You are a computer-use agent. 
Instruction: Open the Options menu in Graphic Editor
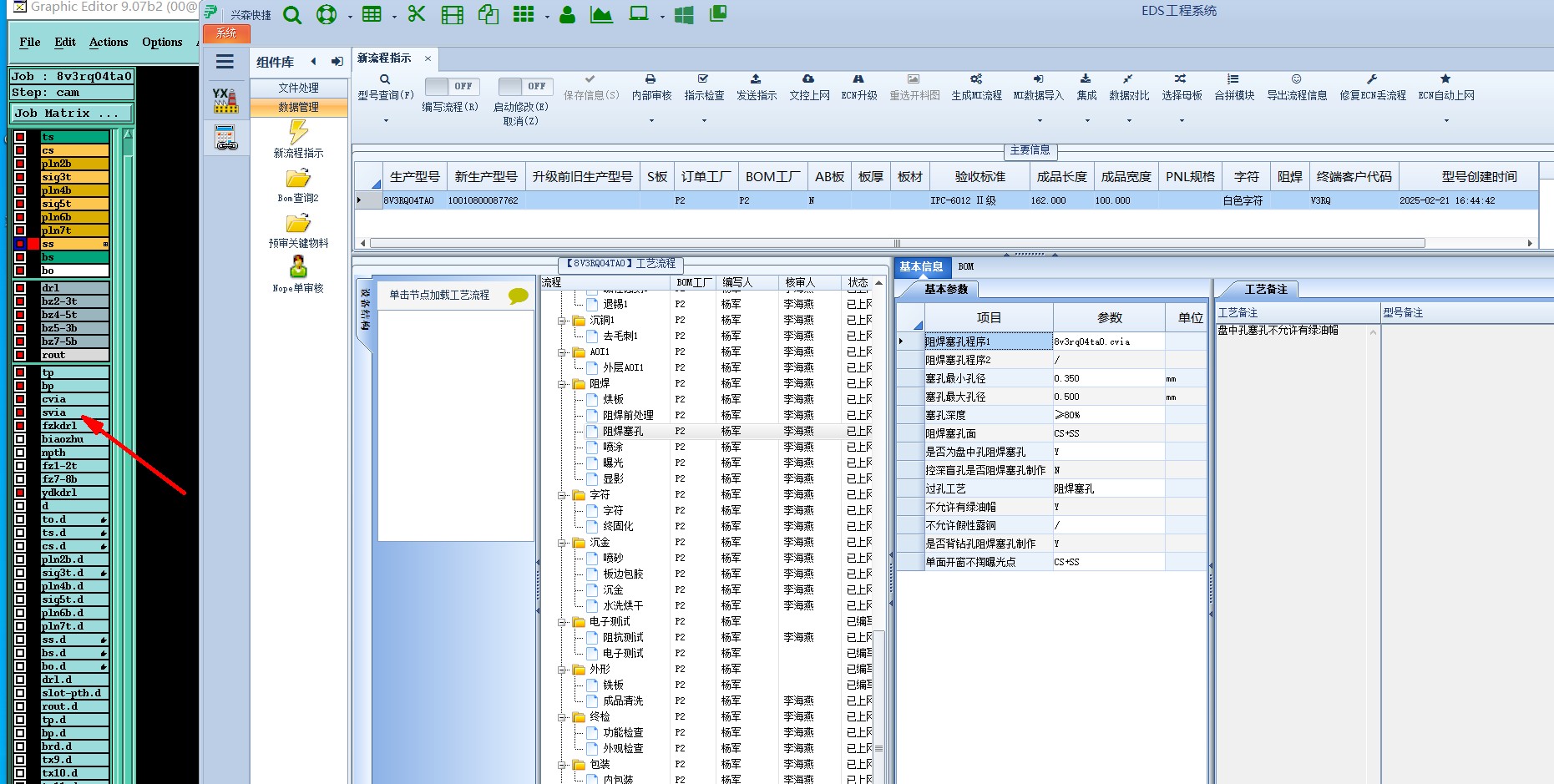point(162,42)
